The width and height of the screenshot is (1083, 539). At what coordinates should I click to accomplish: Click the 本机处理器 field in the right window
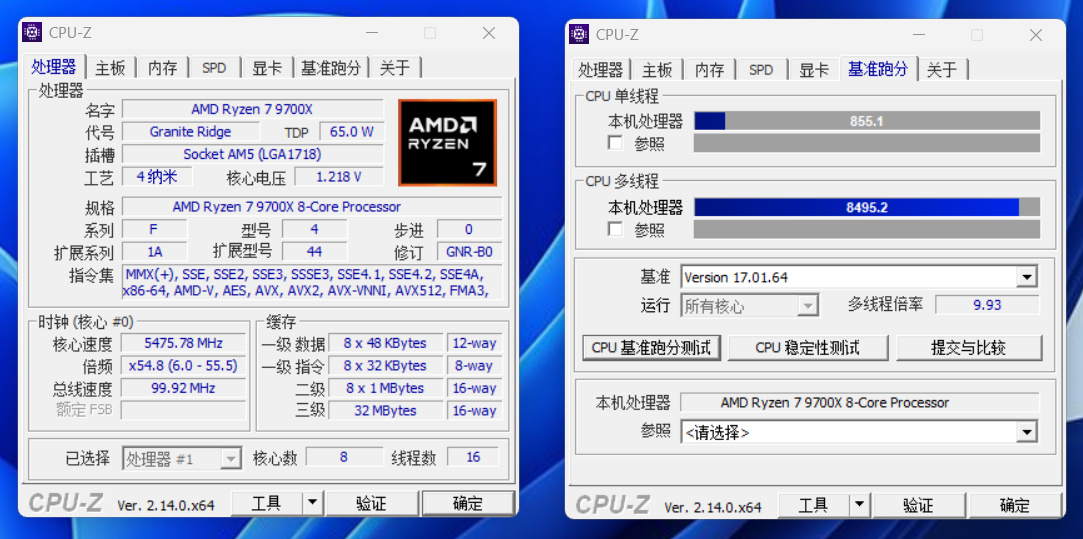860,402
